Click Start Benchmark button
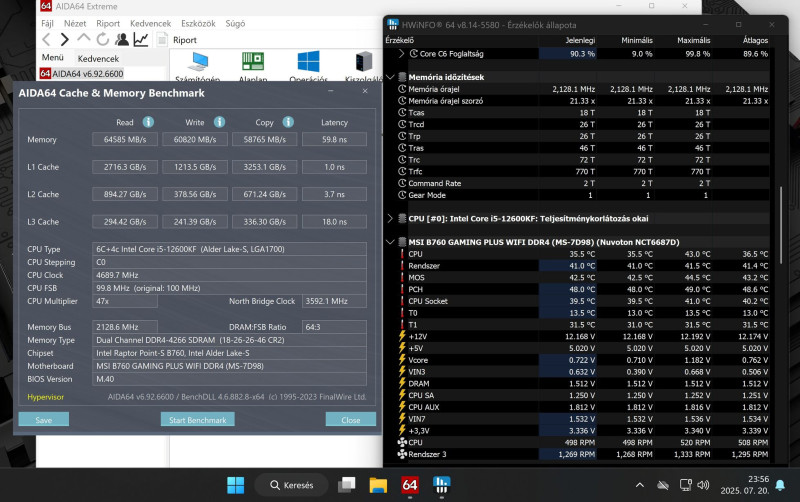Screen dimensions: 800x502 point(197,419)
